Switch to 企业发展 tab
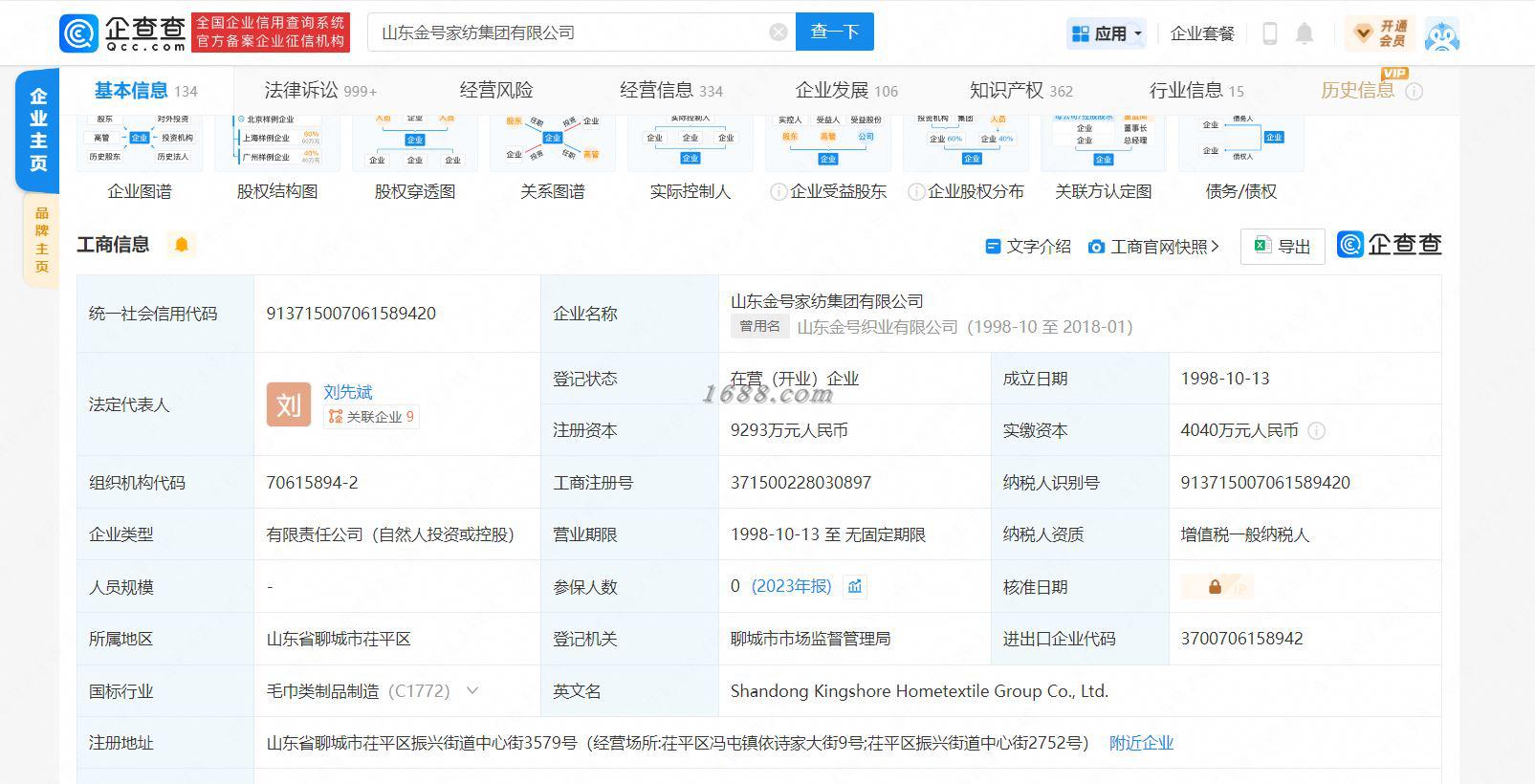 point(846,91)
